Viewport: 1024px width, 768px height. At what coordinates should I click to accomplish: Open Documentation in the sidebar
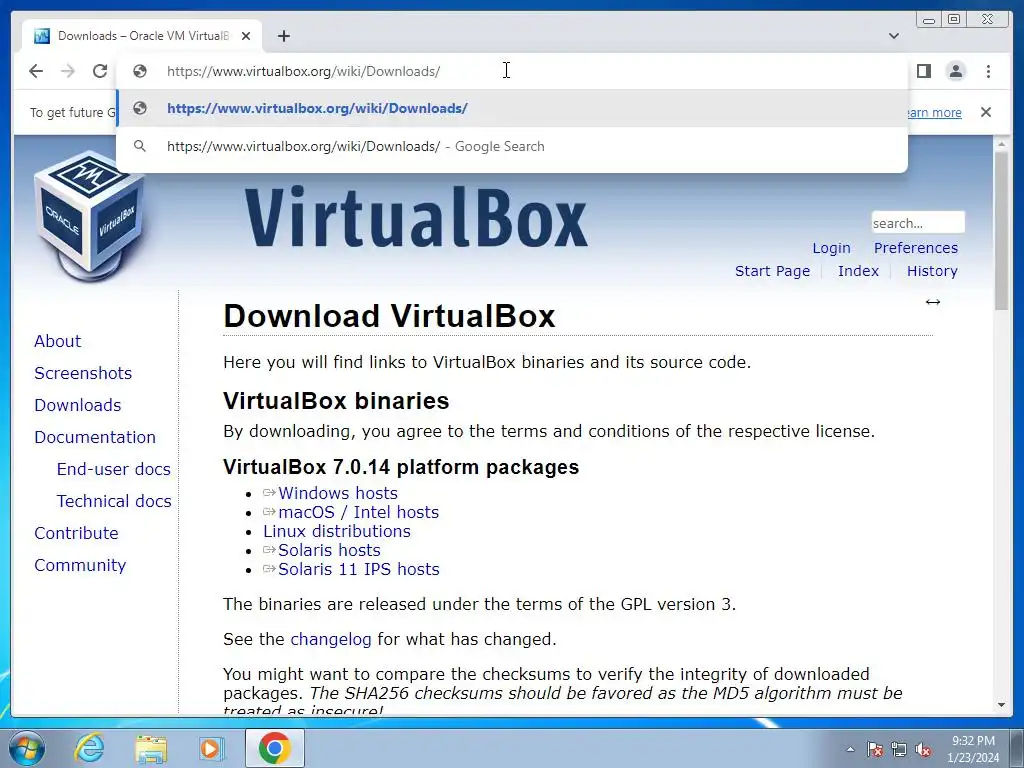pyautogui.click(x=95, y=437)
